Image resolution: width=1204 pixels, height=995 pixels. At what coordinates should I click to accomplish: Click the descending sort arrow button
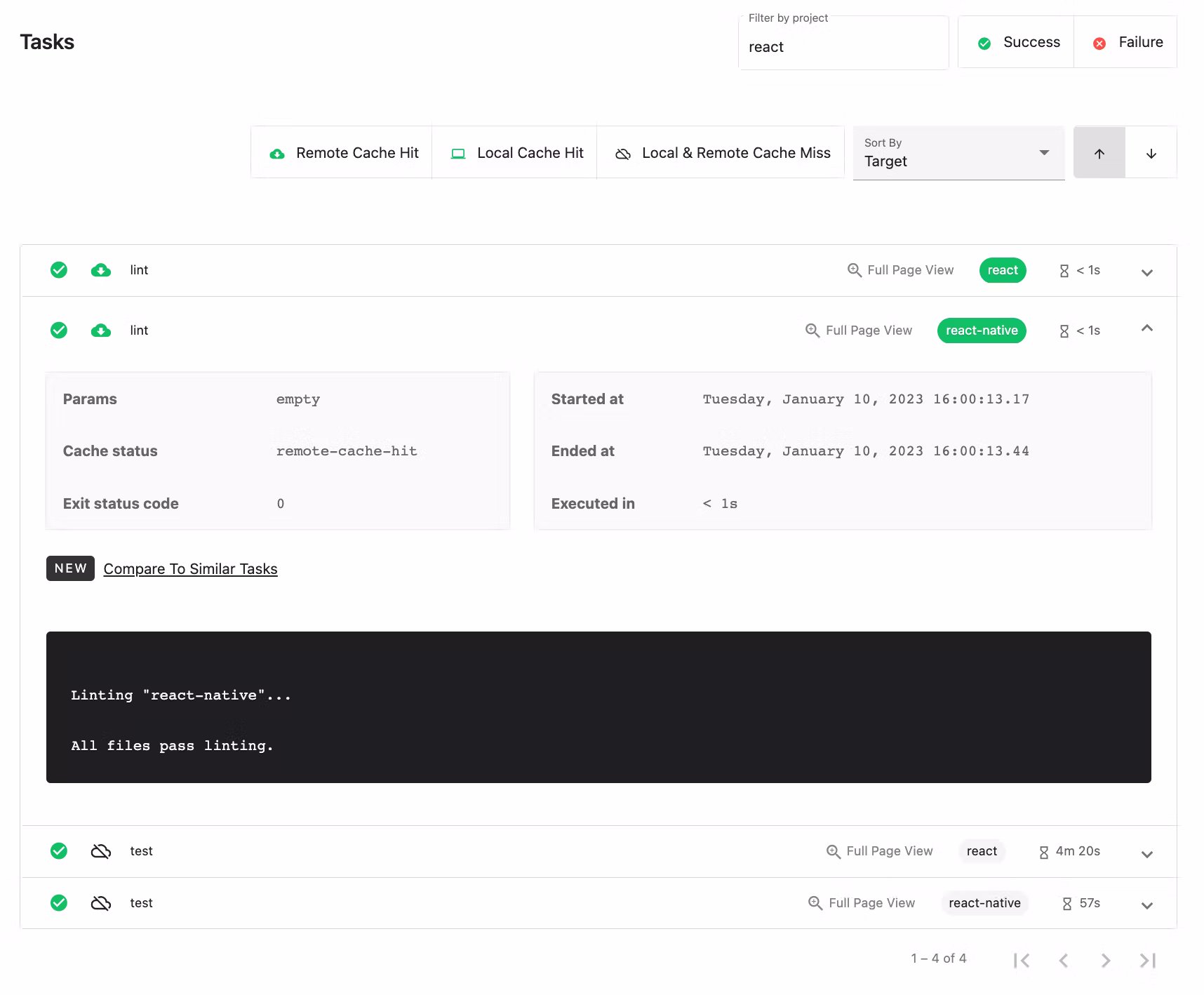(x=1151, y=154)
